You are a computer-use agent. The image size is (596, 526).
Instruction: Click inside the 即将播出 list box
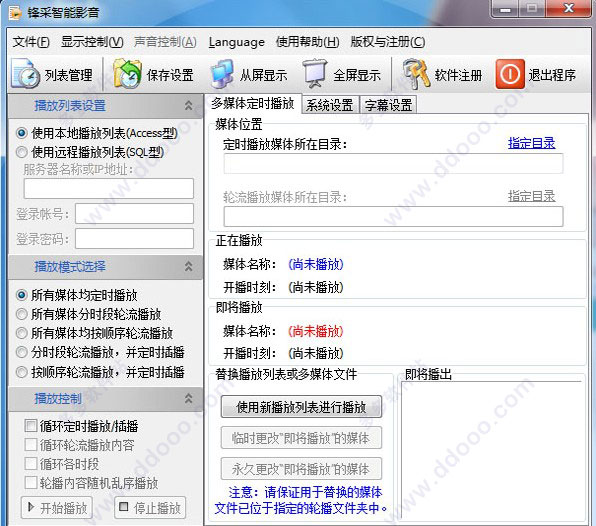[x=492, y=450]
